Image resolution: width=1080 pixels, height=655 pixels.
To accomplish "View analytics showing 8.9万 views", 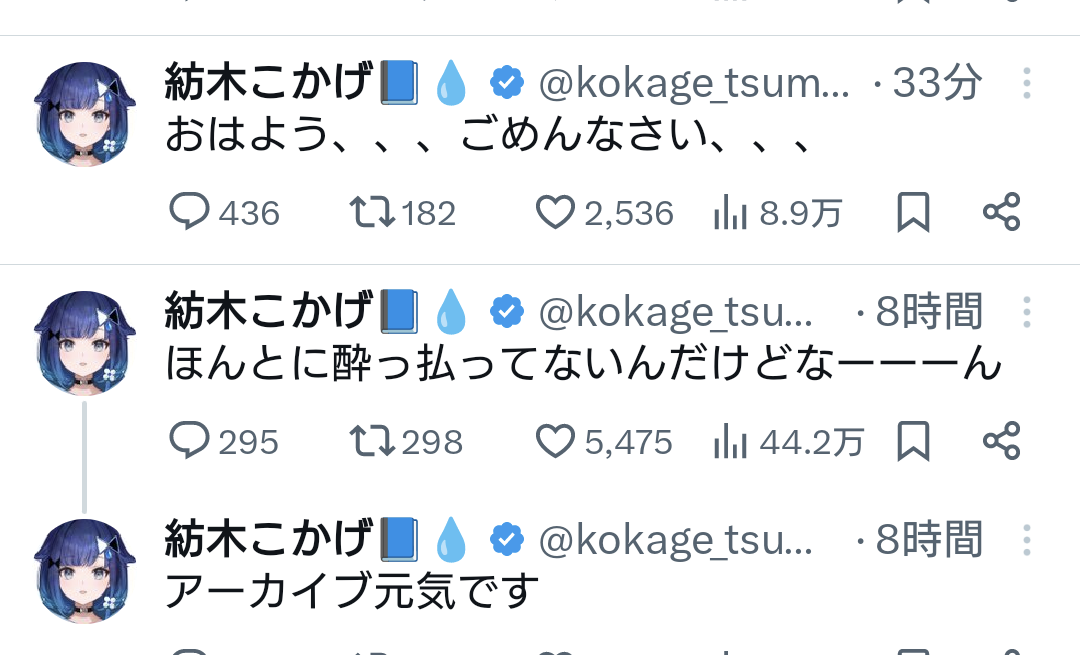I will [x=732, y=212].
